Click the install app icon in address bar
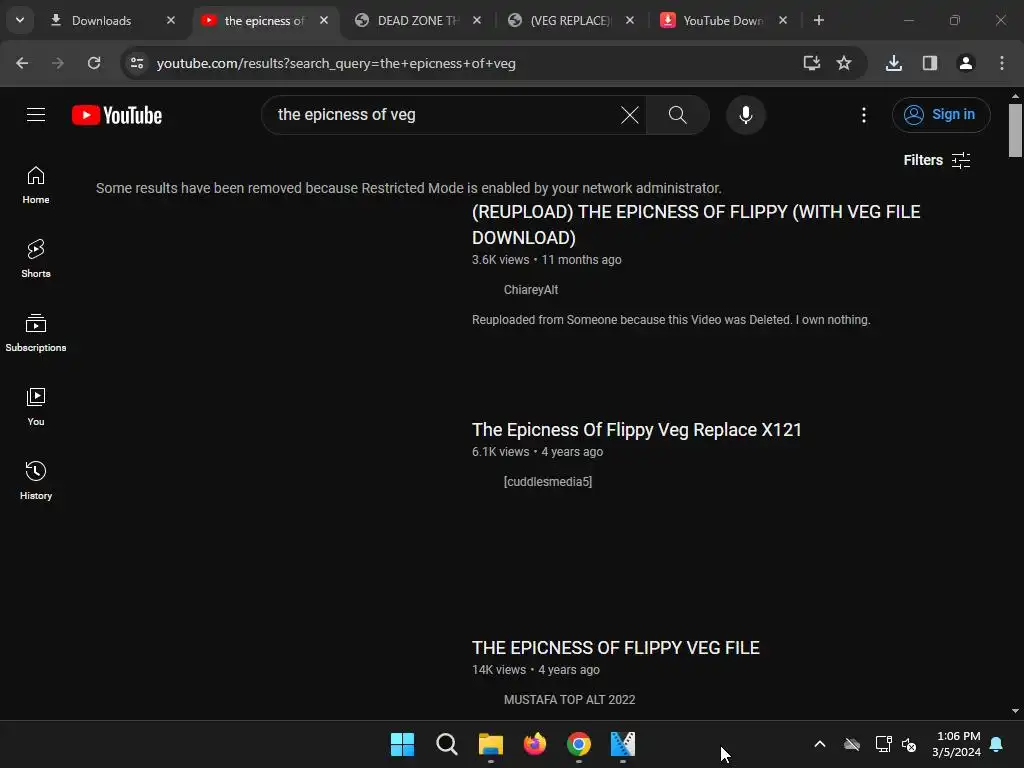Screen dimensions: 1024x768 [812, 63]
